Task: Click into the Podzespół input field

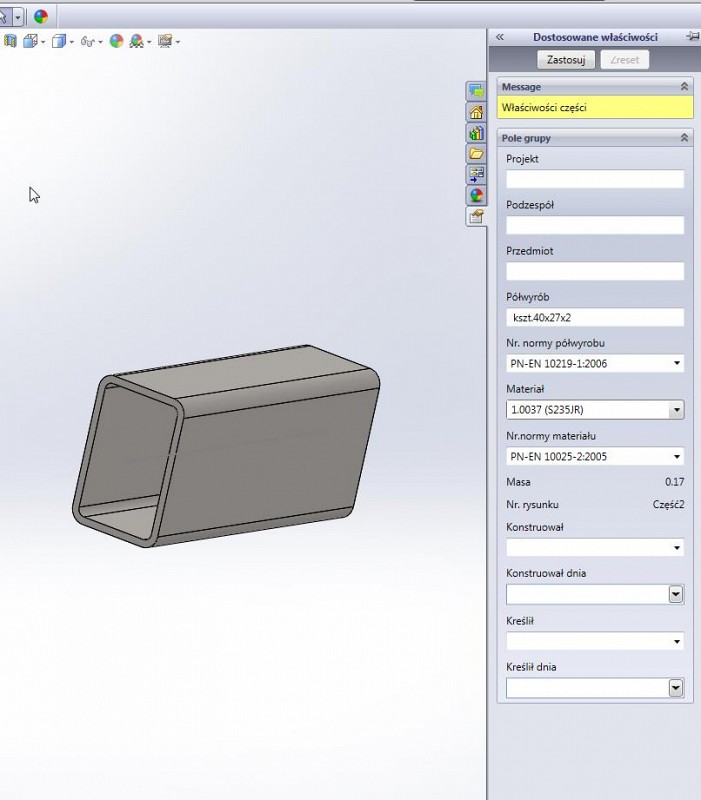Action: [x=595, y=225]
